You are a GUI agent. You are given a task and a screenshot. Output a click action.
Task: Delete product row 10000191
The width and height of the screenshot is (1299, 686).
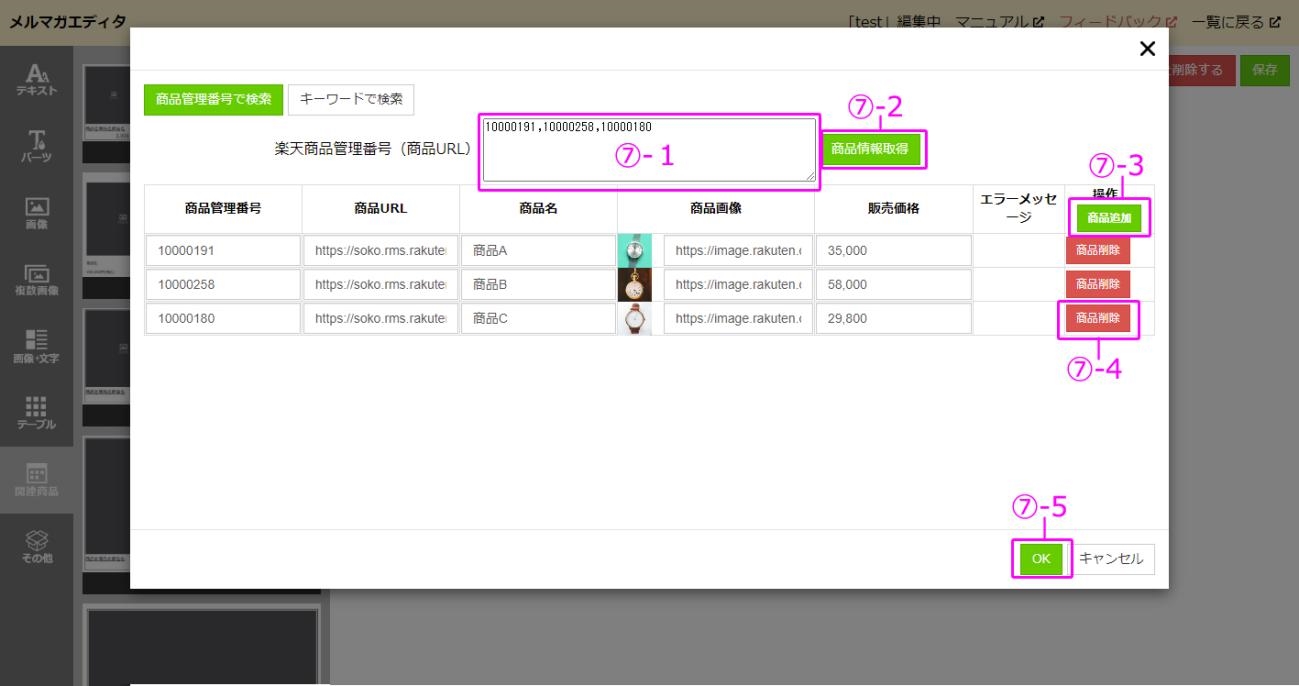pos(1097,250)
